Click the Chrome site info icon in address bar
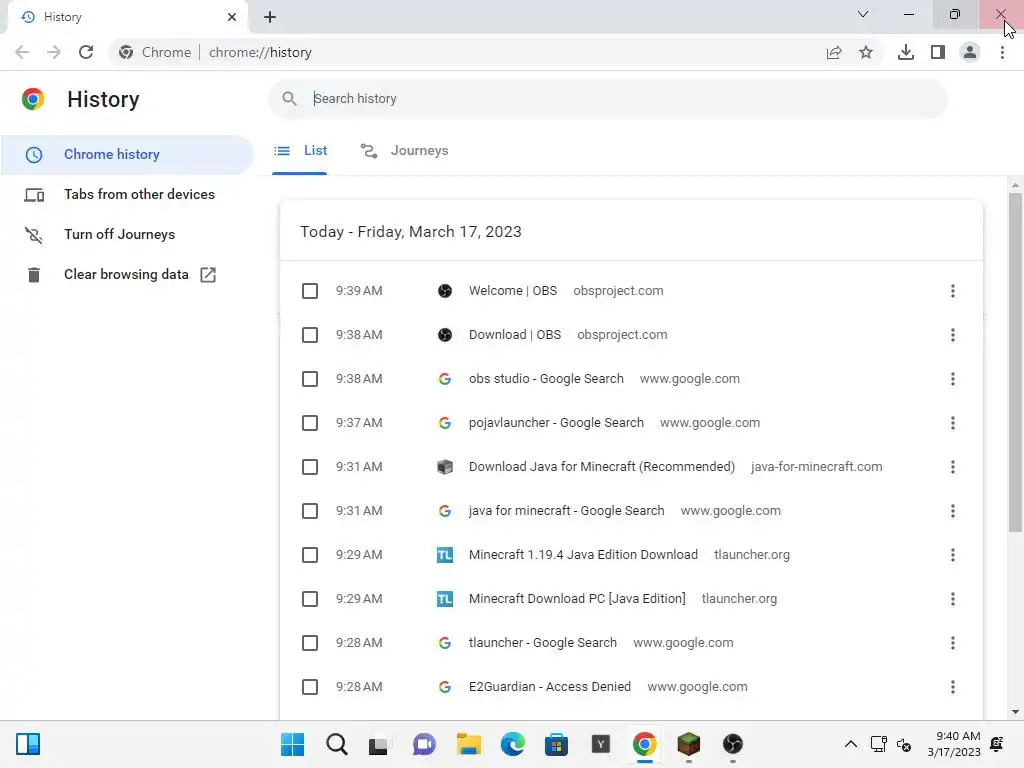1024x768 pixels. pos(126,52)
